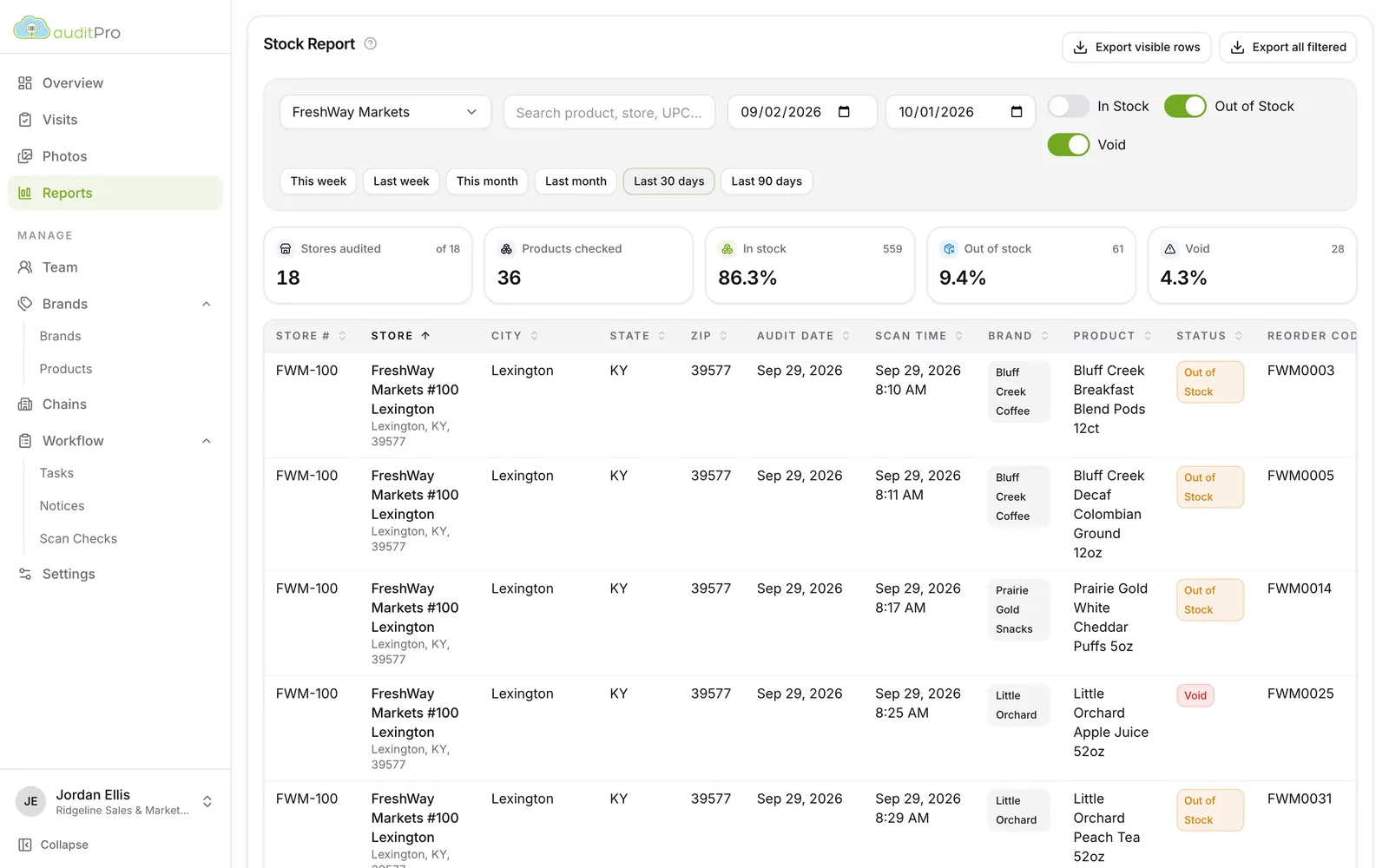Enable the In Stock toggle
The image size is (1389, 868).
pyautogui.click(x=1069, y=106)
